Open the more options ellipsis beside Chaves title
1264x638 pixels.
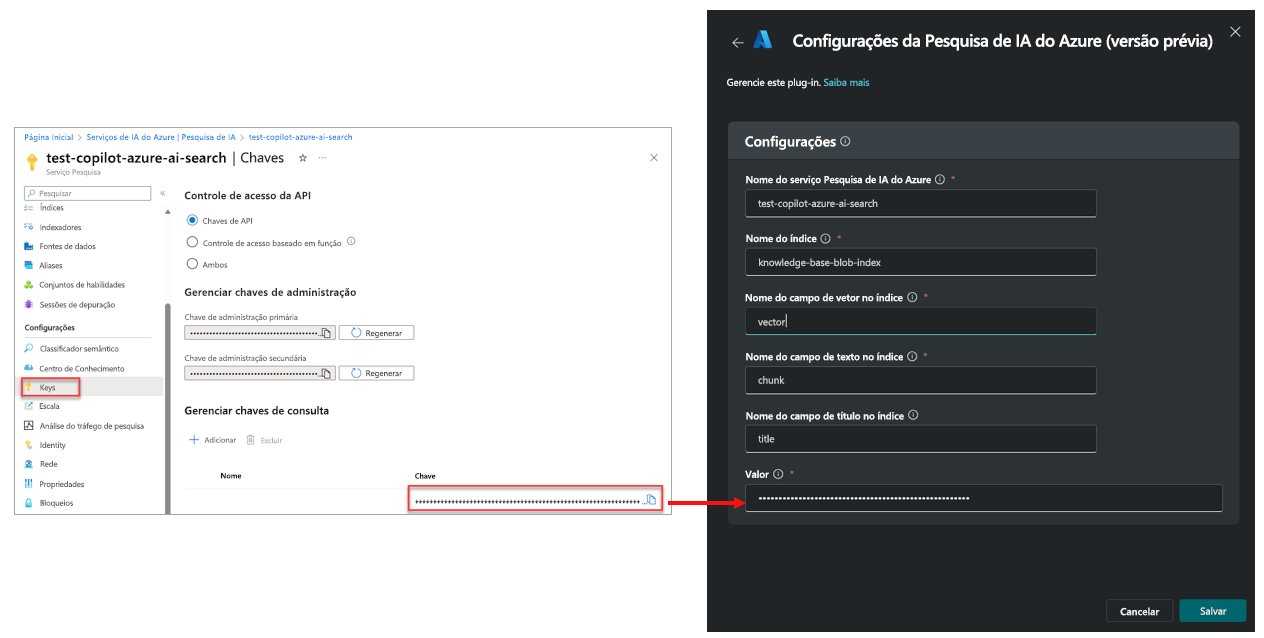[x=322, y=158]
